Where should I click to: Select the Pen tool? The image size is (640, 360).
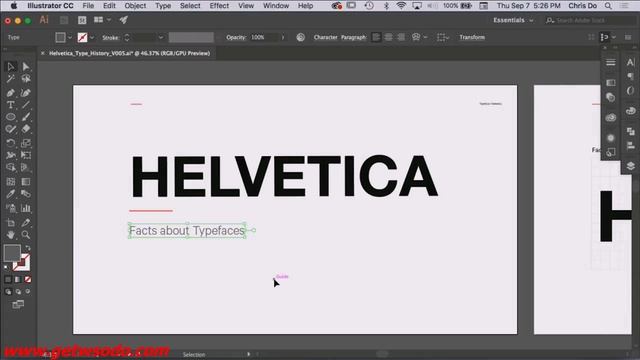point(11,93)
